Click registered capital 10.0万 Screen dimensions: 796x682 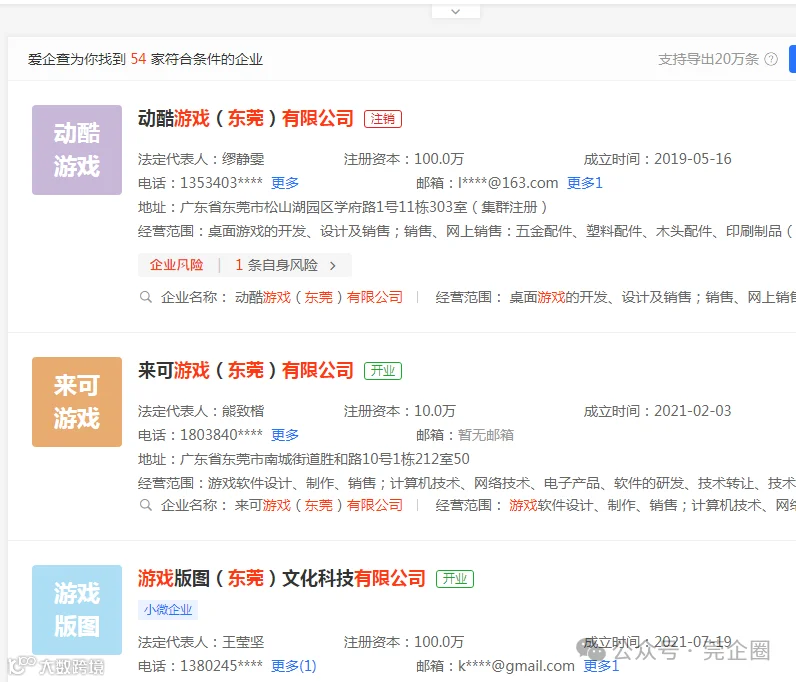[x=435, y=411]
